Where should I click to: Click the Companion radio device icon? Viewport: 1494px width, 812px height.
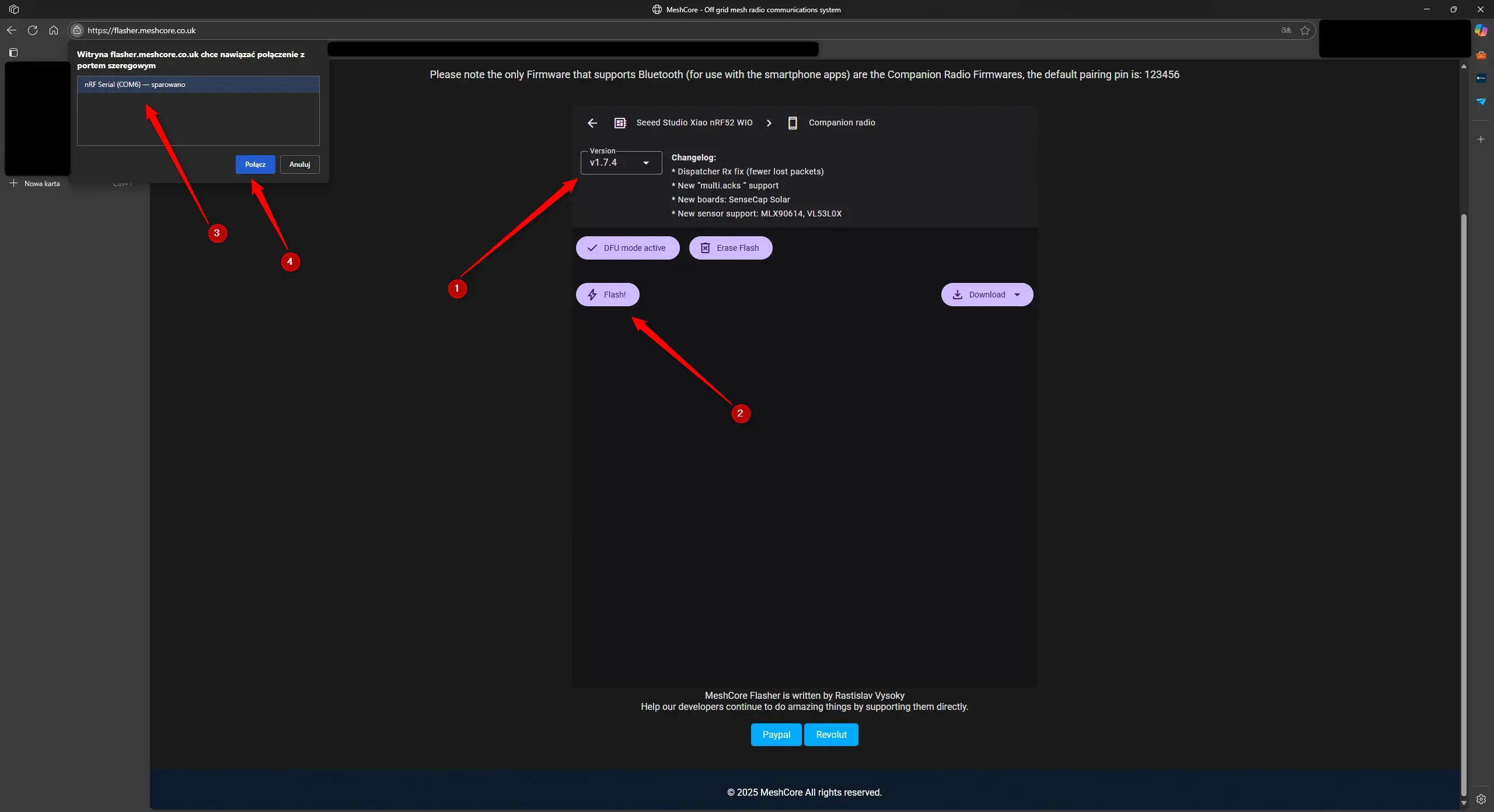coord(793,123)
